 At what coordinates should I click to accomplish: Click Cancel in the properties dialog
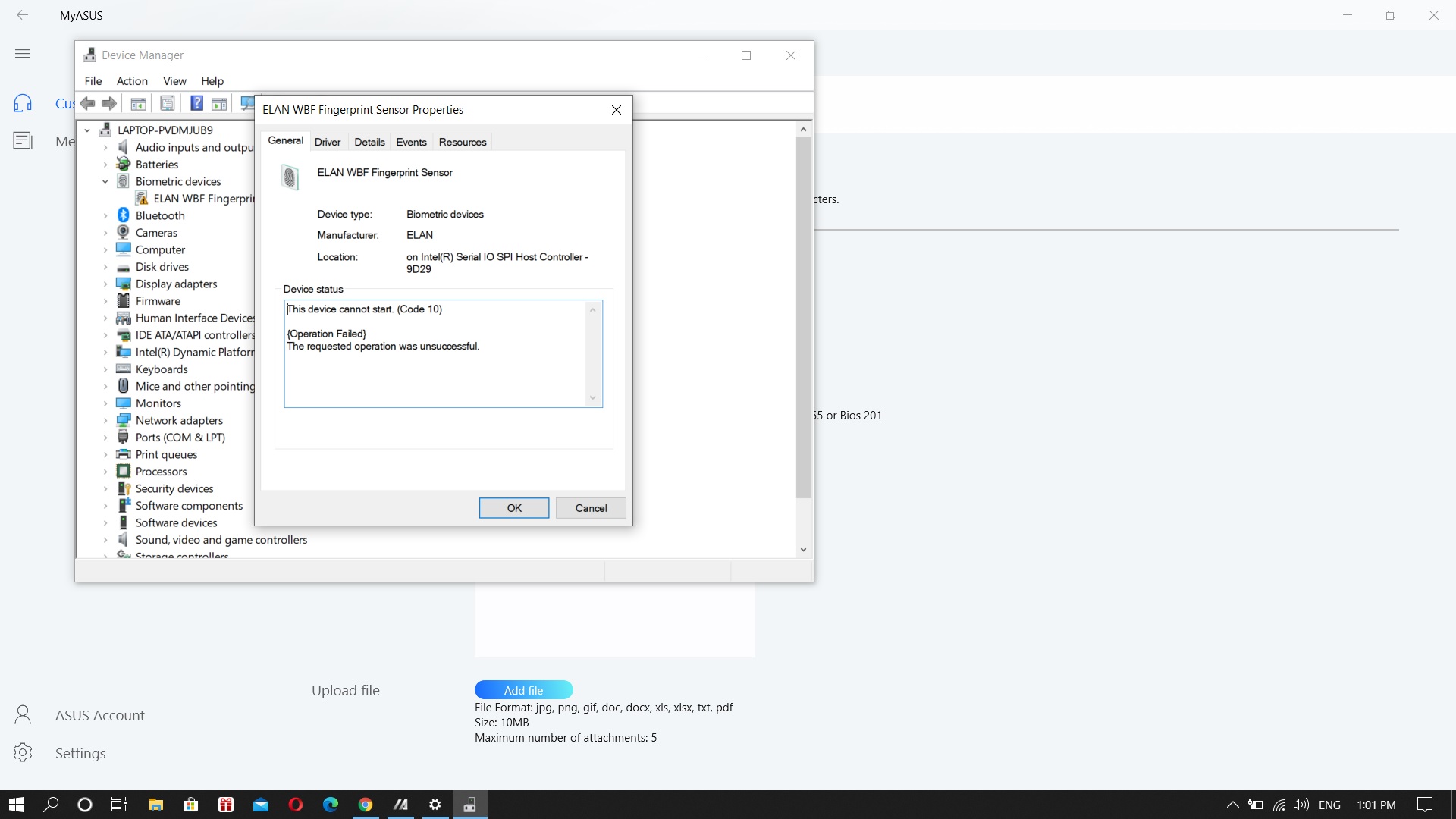point(590,507)
